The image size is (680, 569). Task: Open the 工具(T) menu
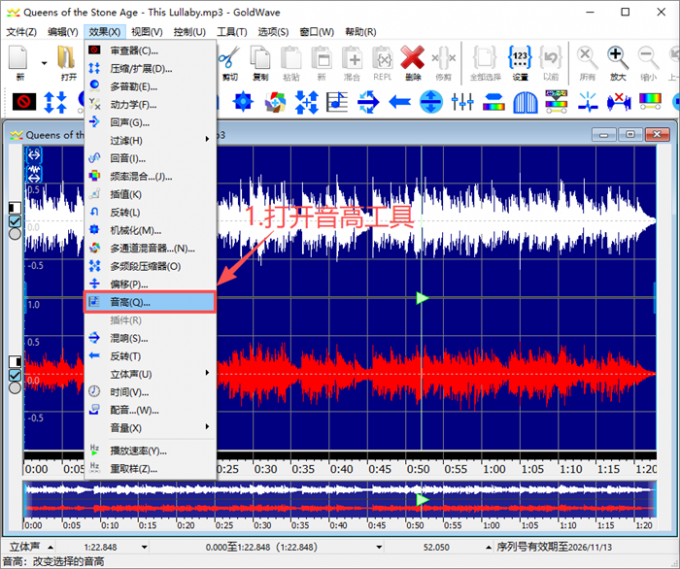click(232, 32)
